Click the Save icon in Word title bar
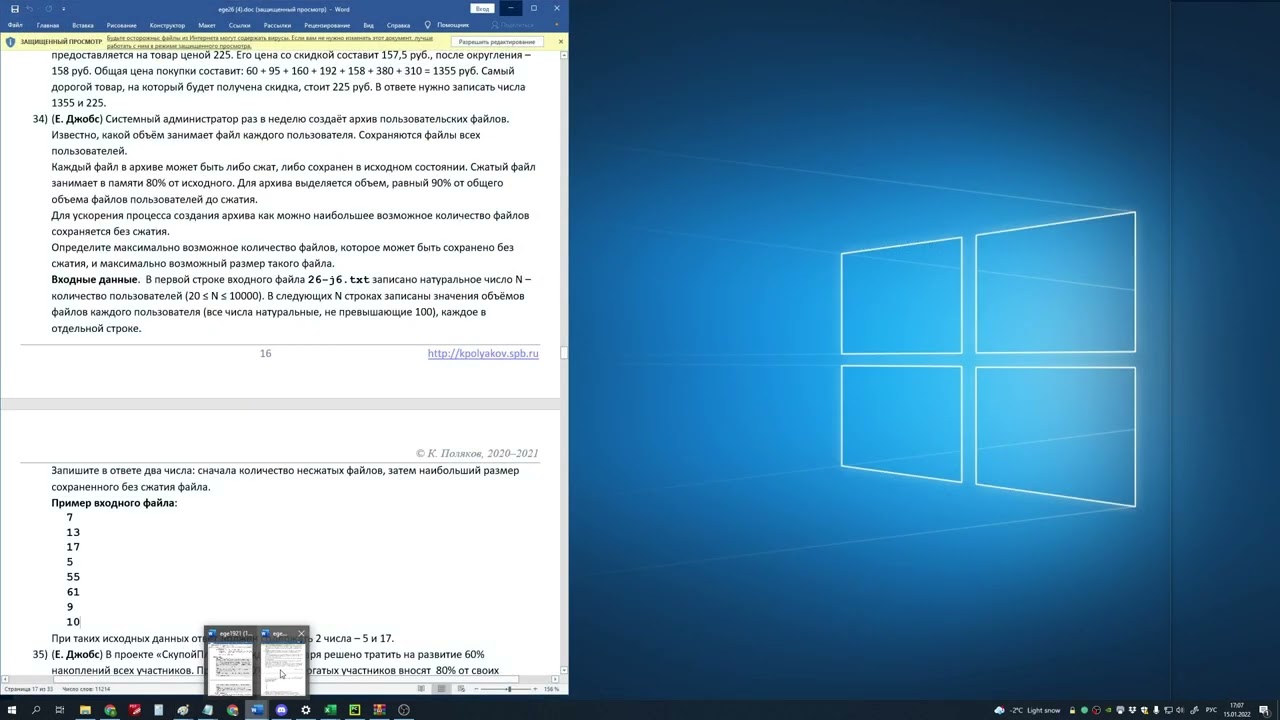Image resolution: width=1280 pixels, height=720 pixels. (15, 9)
